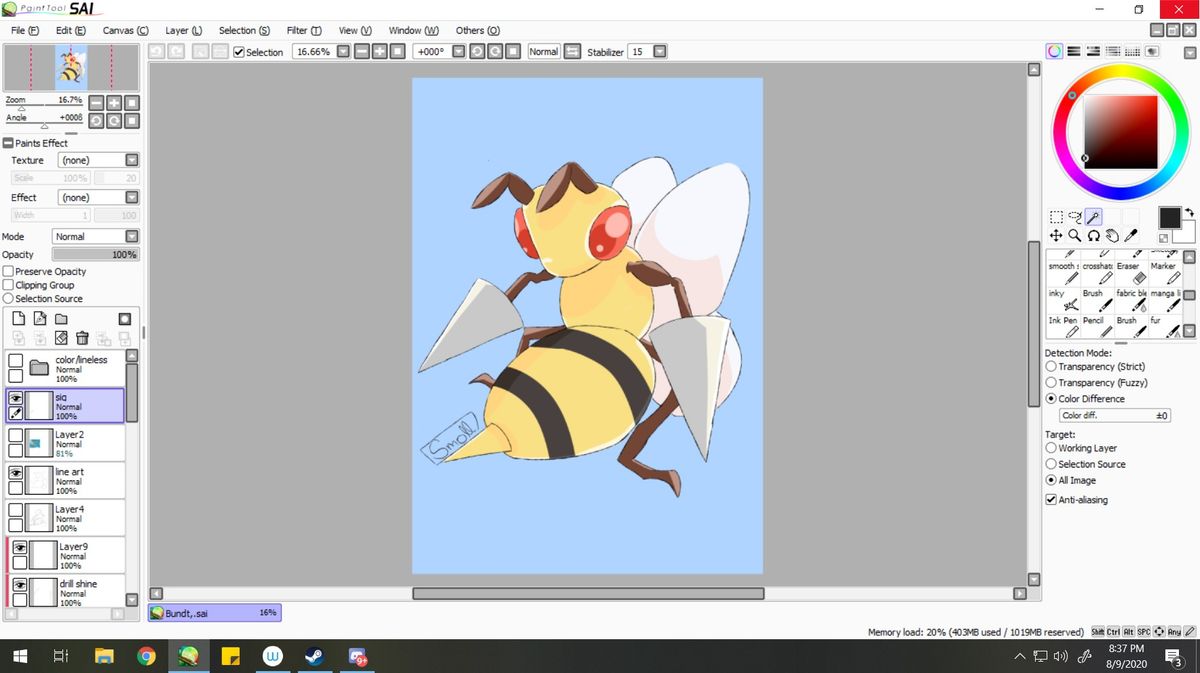Show the RGB slider panel
1200x673 pixels.
pos(1074,51)
